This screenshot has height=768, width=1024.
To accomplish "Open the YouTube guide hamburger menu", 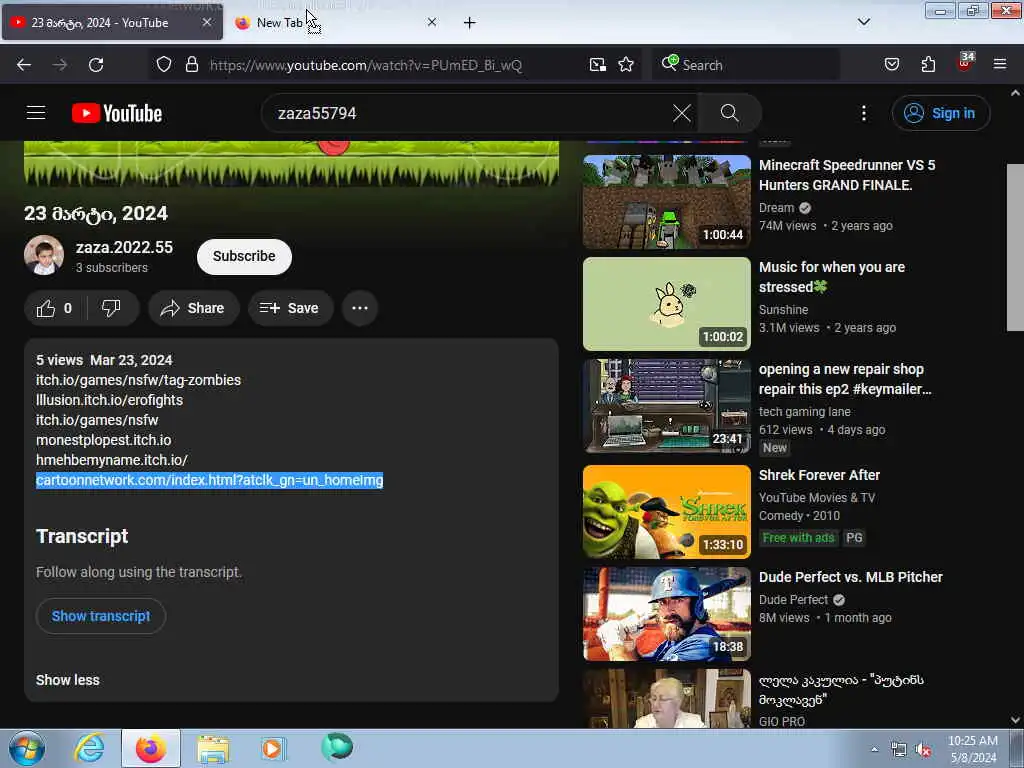I will coord(36,113).
